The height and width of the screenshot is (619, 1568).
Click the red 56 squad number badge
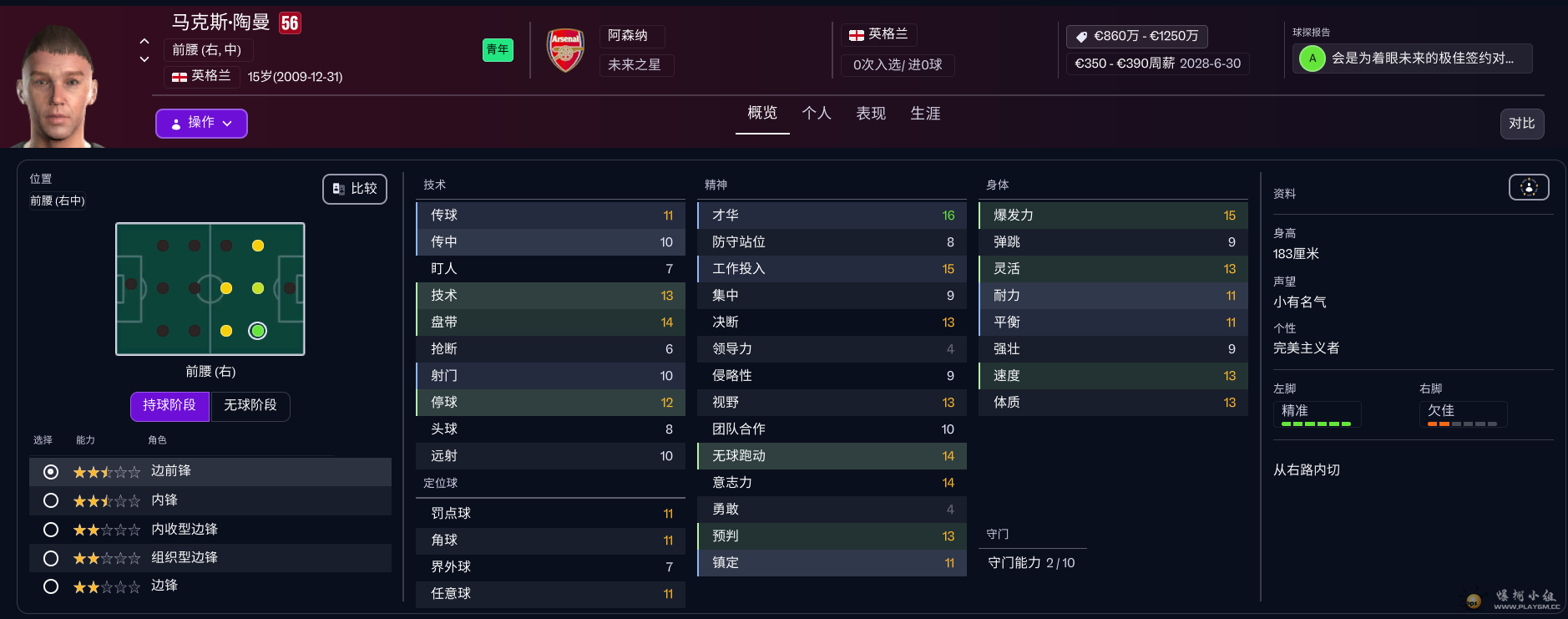tap(290, 23)
